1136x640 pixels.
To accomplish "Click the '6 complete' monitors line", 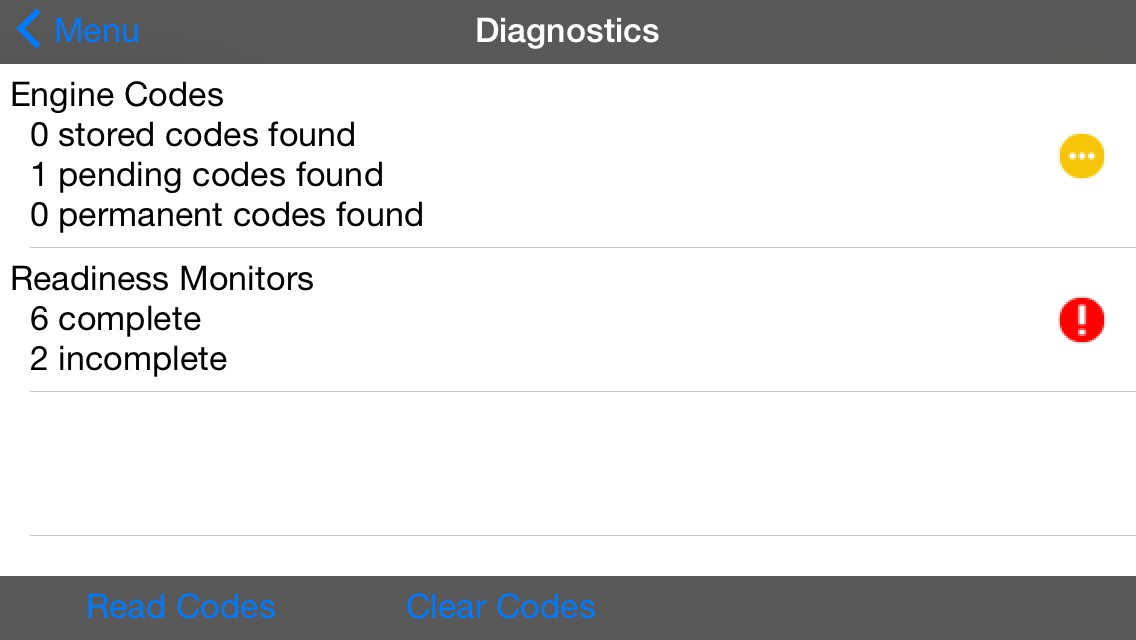I will tap(116, 319).
